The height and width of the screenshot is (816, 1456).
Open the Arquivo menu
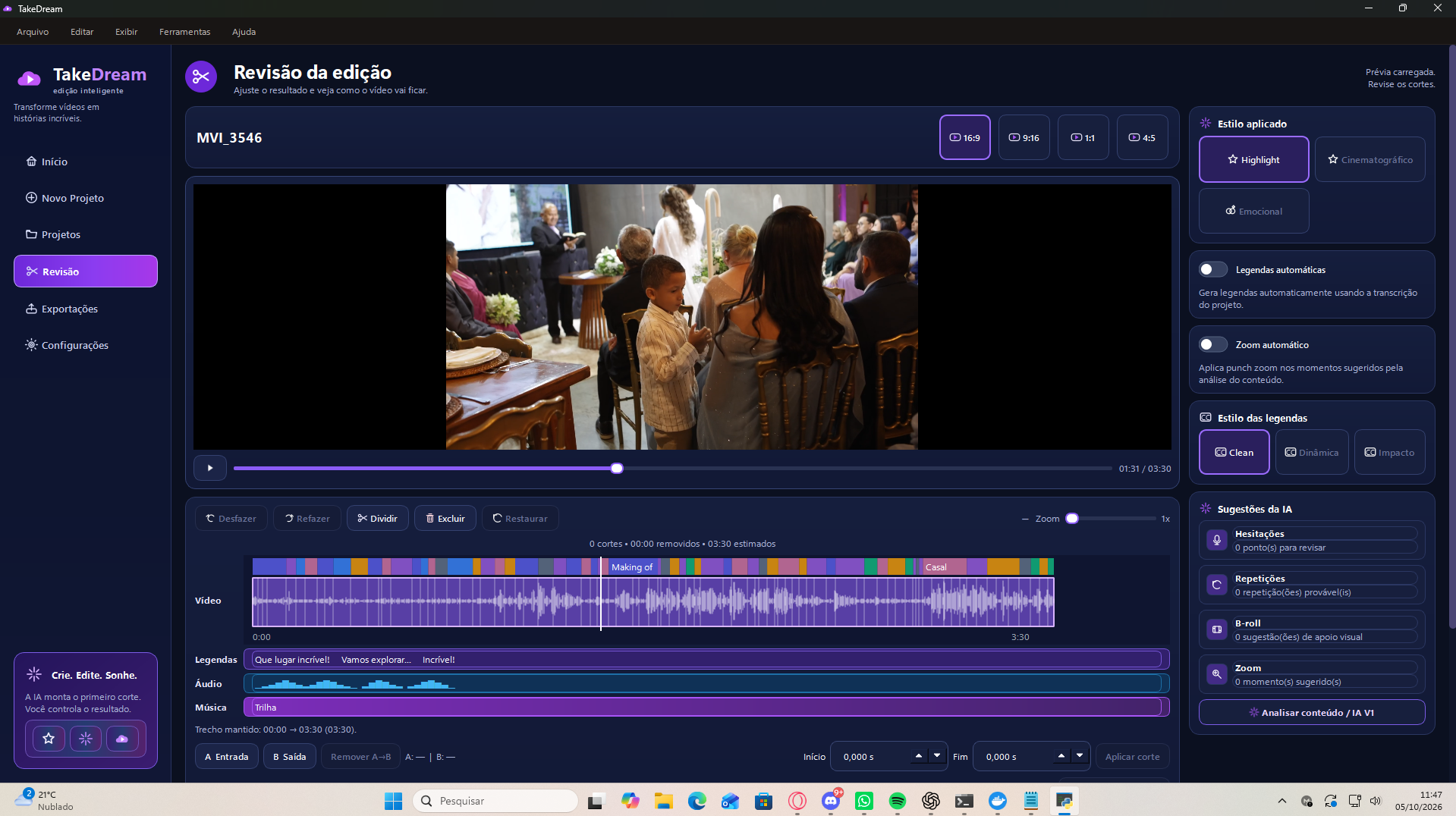click(33, 32)
